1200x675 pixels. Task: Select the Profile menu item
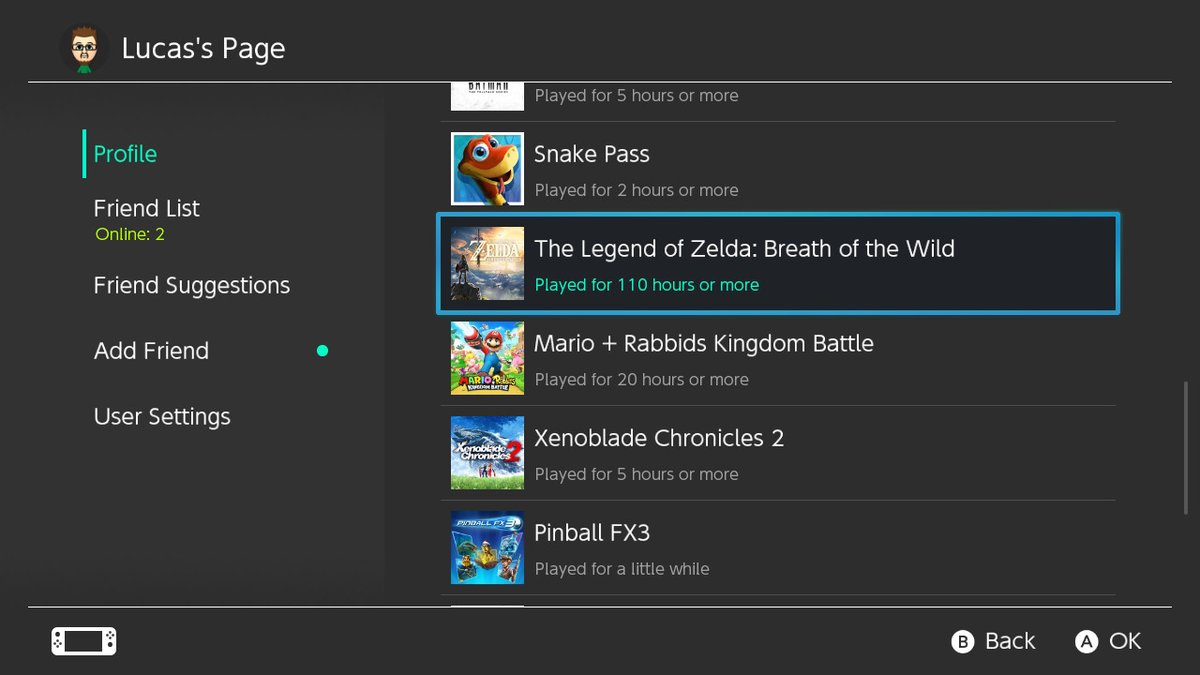125,154
